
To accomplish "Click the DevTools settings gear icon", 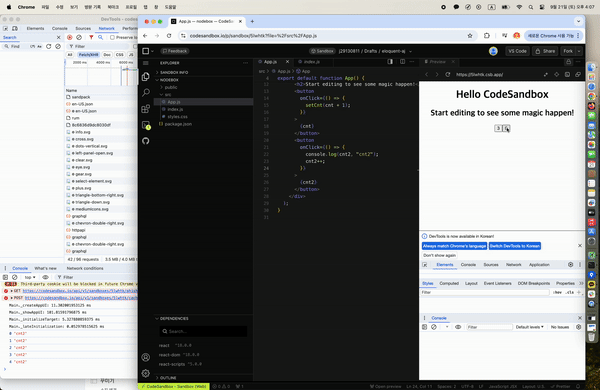I will (x=570, y=264).
